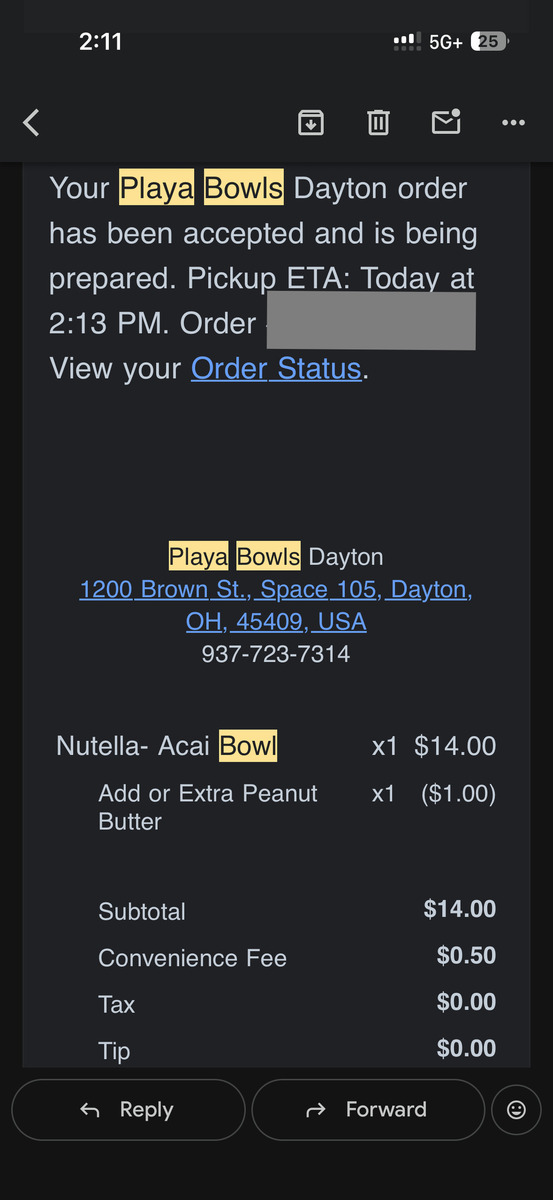Archive this email with the archive icon

[311, 122]
